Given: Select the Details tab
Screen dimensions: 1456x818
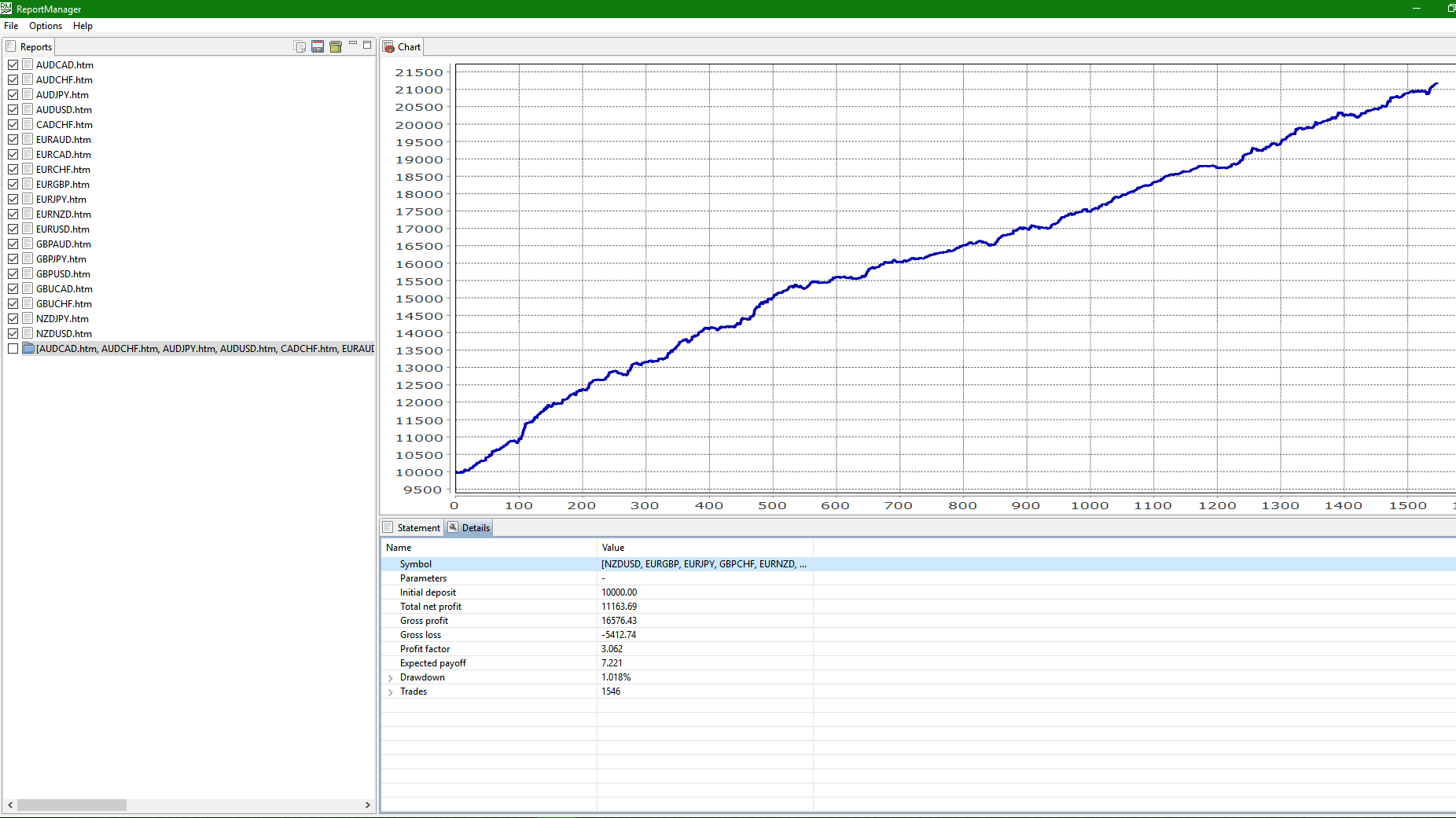Looking at the screenshot, I should [x=469, y=527].
